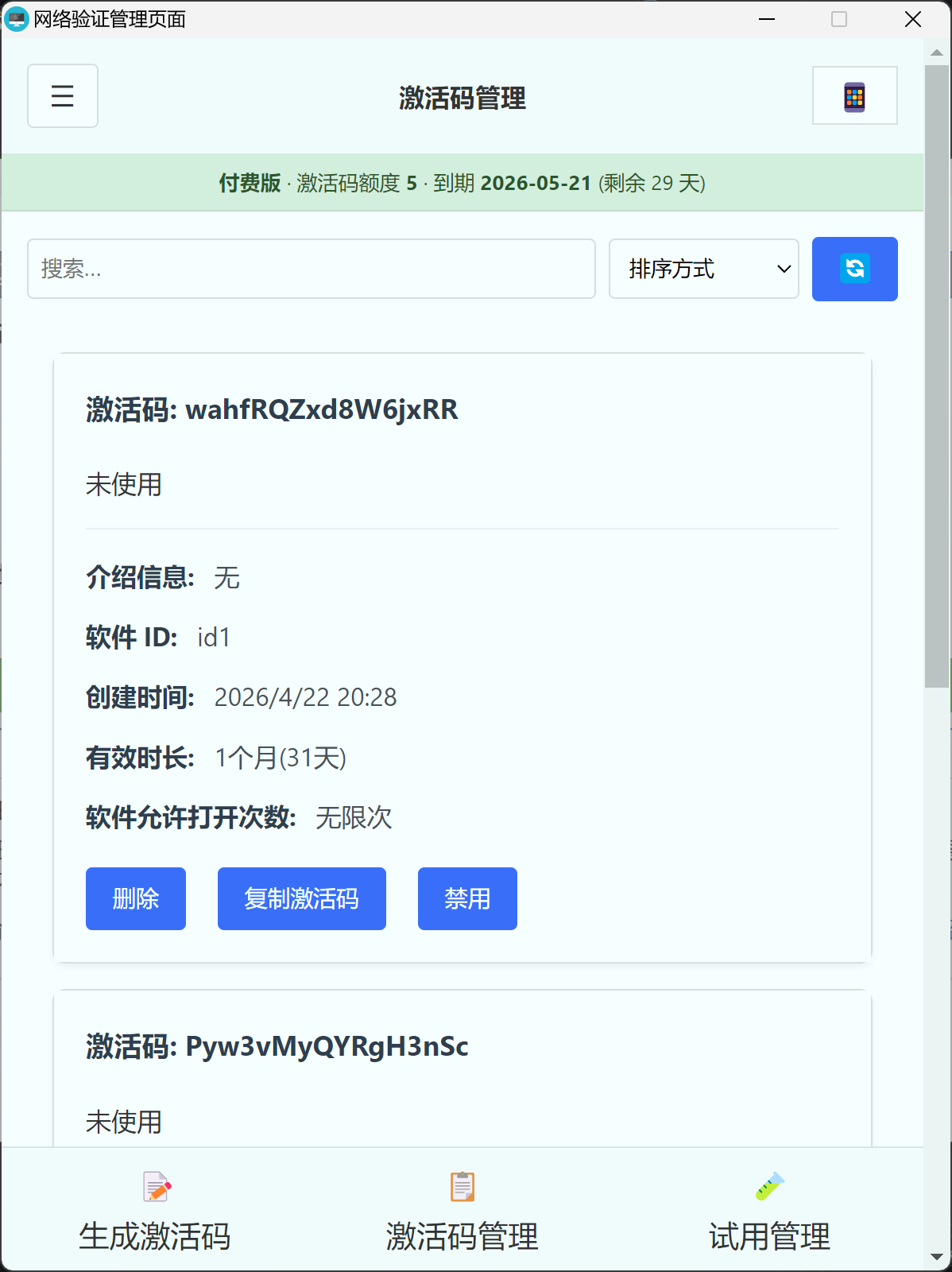952x1272 pixels.
Task: Click 未使用 status under code Pyw3vMyQYRgH3nSc
Action: (124, 1122)
